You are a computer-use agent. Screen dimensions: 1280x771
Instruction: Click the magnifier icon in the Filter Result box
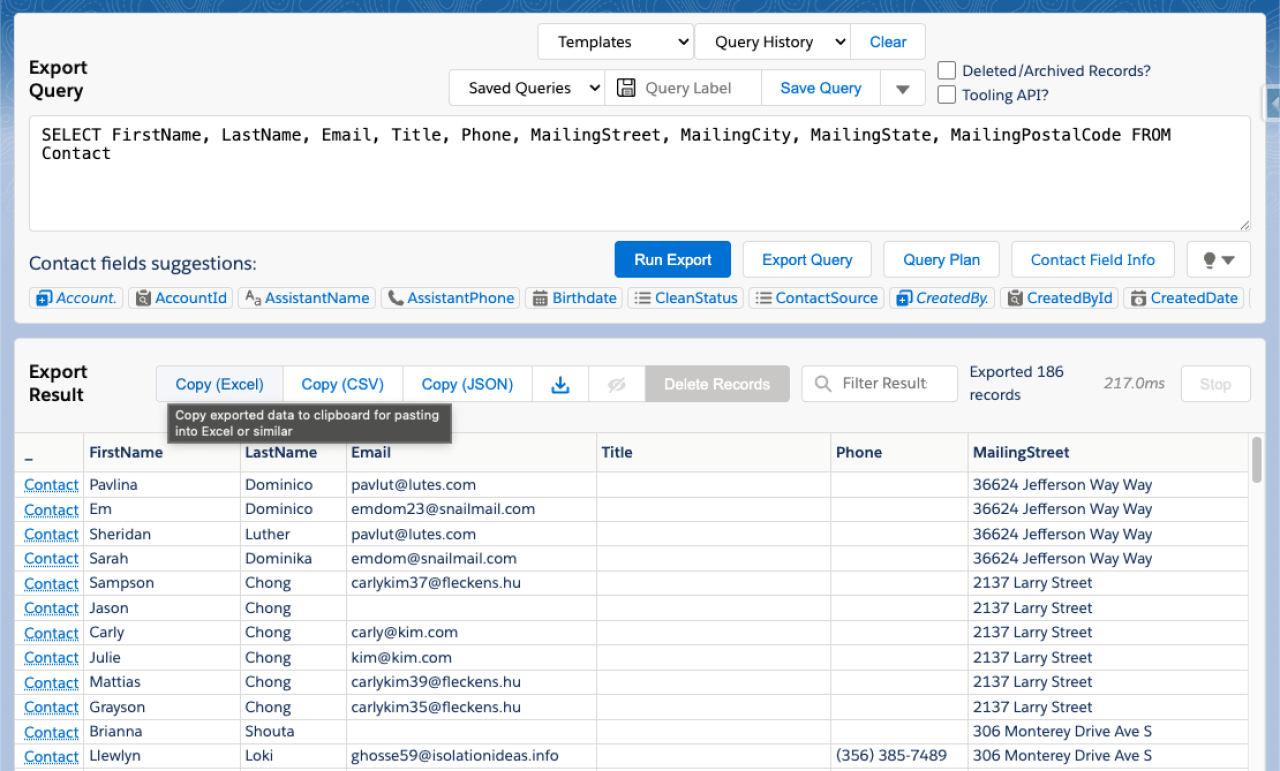(821, 383)
